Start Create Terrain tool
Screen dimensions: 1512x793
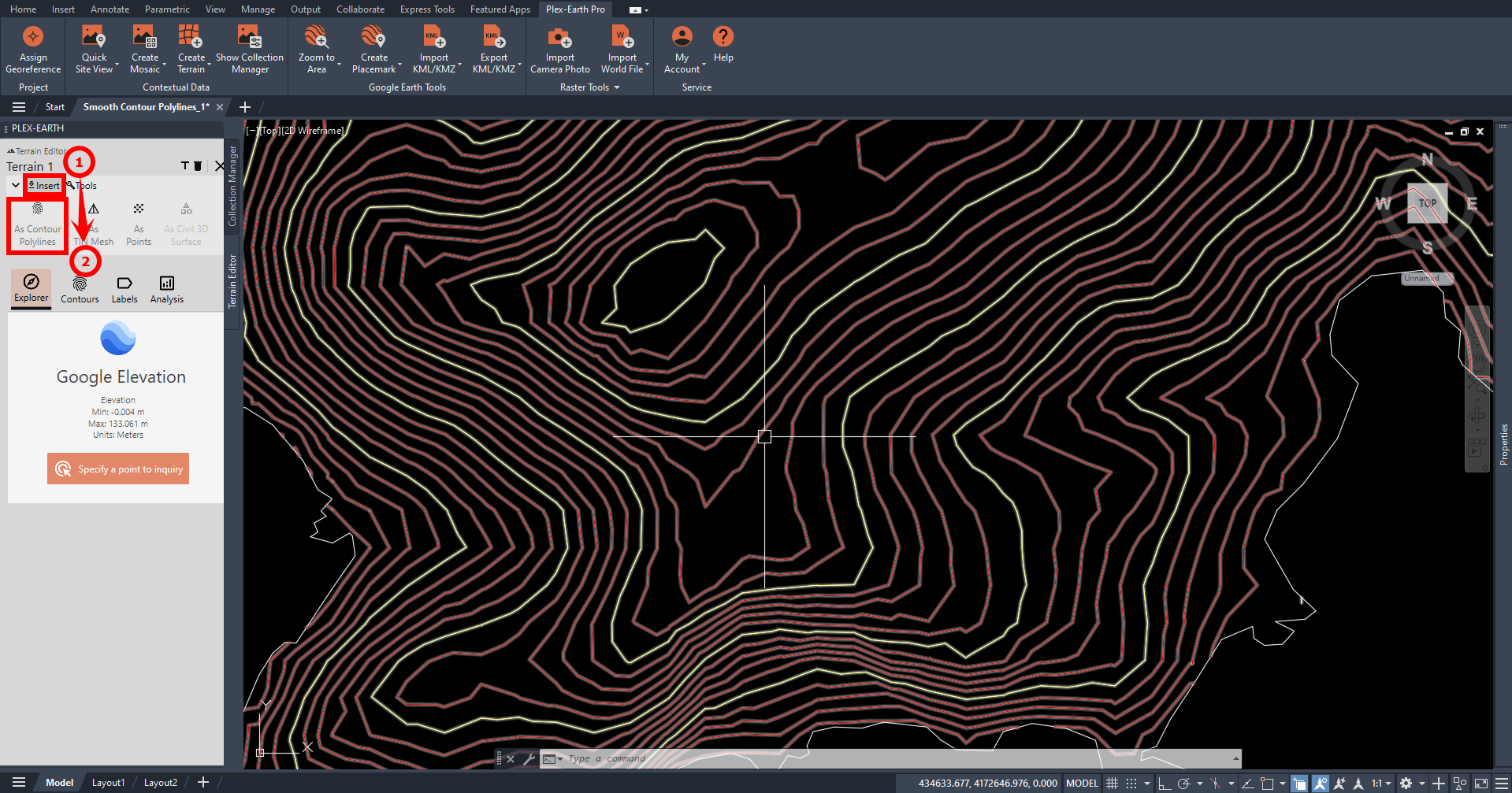tap(191, 50)
